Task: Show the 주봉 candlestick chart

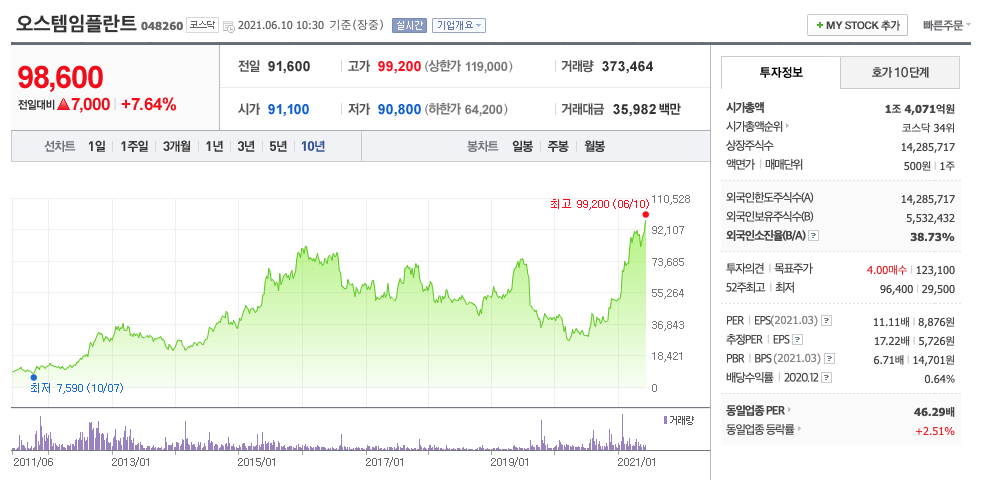Action: [558, 146]
